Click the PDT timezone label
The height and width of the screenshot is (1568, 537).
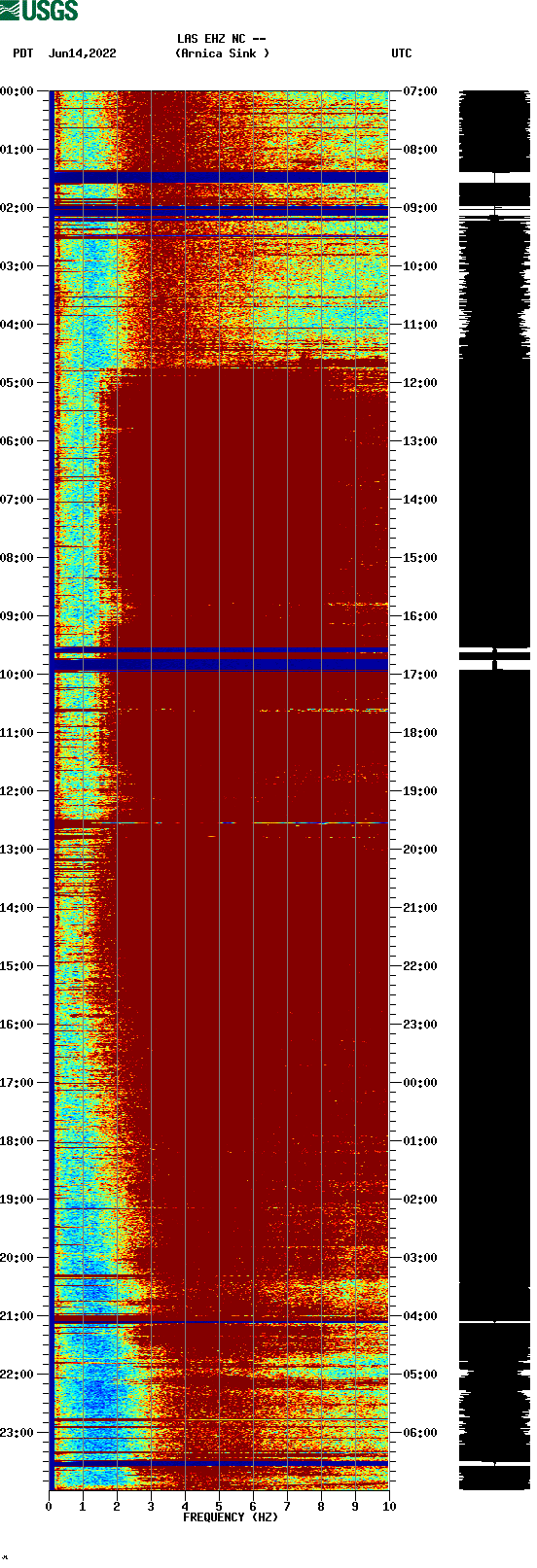23,53
